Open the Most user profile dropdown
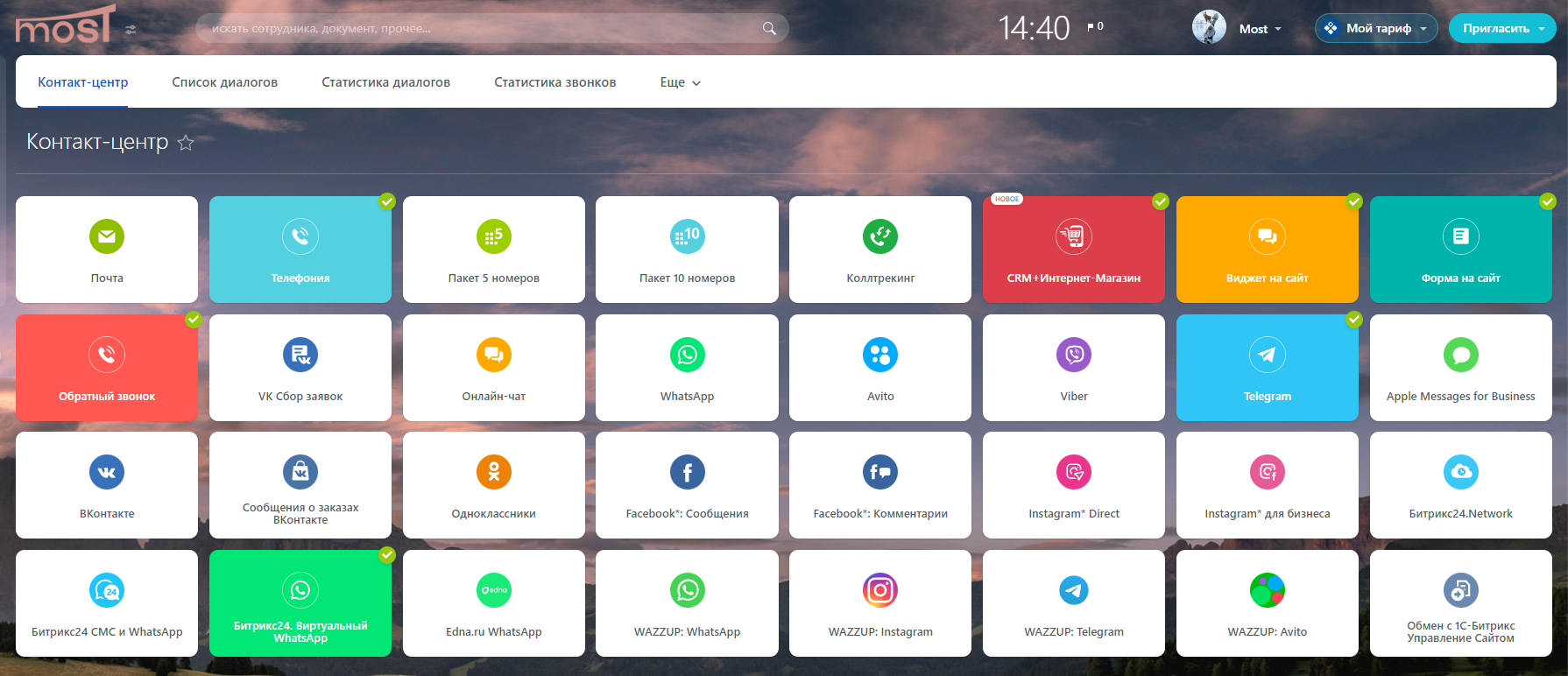Image resolution: width=1568 pixels, height=676 pixels. pyautogui.click(x=1260, y=29)
